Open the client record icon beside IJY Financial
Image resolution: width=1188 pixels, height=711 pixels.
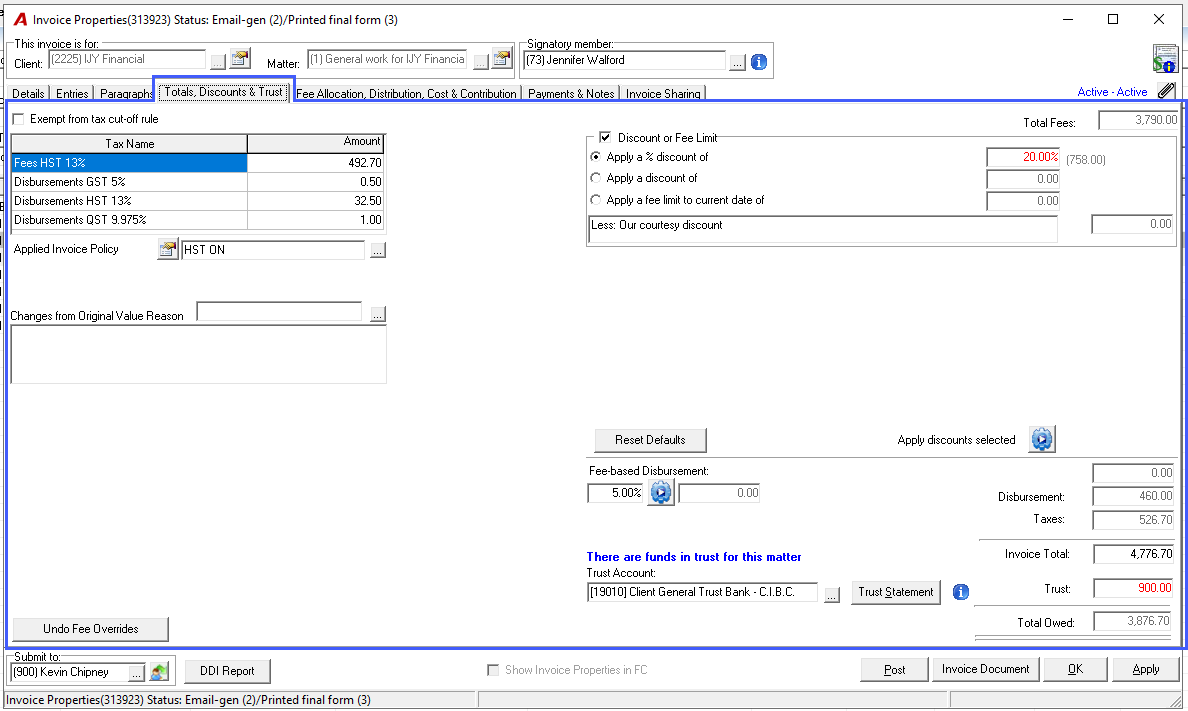(x=240, y=59)
